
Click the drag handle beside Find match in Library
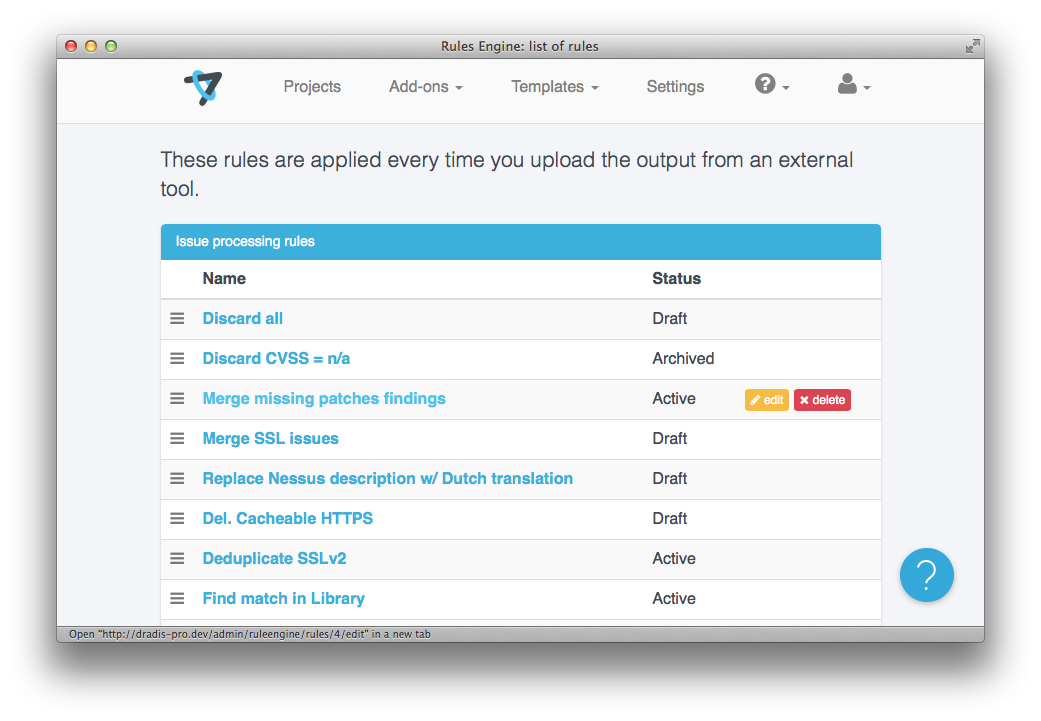177,598
